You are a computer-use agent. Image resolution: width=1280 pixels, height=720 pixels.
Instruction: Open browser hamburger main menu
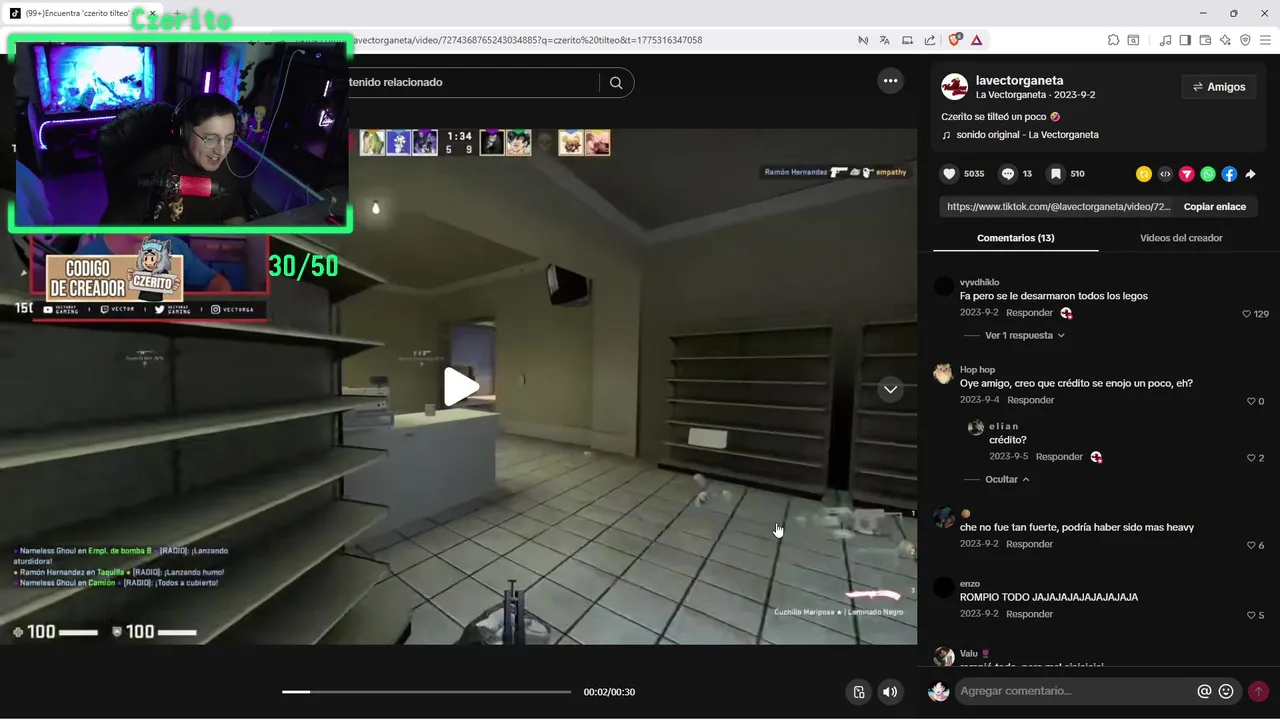[1265, 40]
